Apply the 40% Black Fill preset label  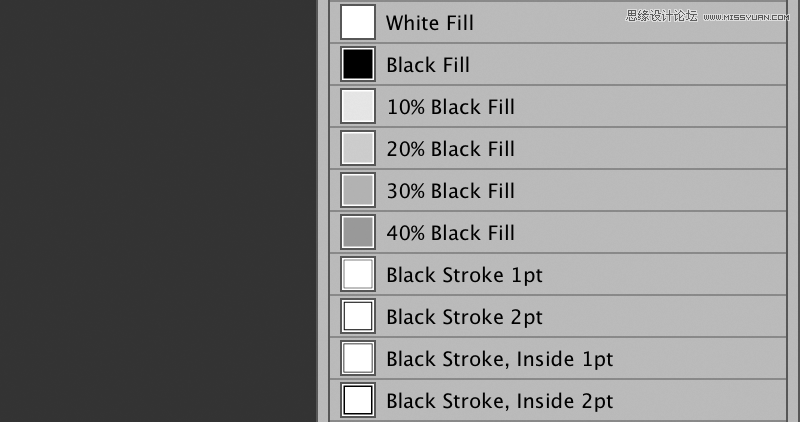point(451,233)
